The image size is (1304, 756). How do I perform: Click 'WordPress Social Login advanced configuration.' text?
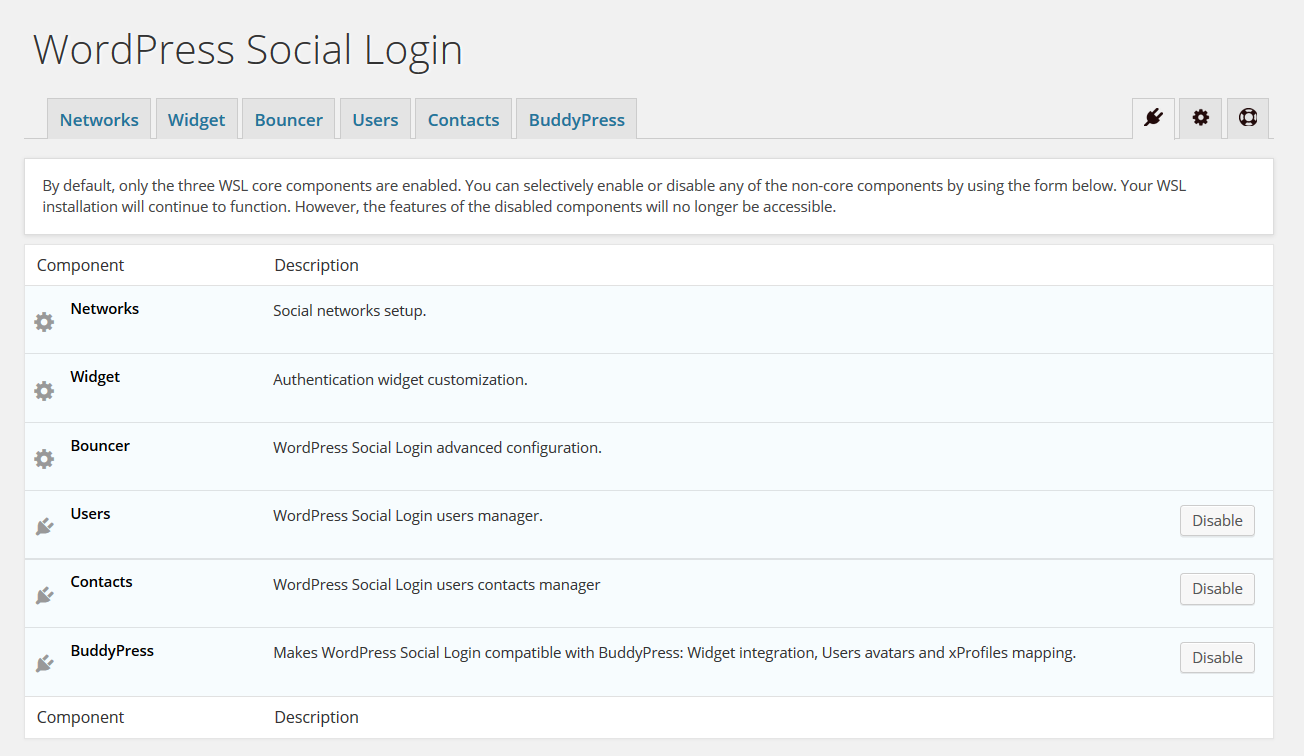[437, 448]
